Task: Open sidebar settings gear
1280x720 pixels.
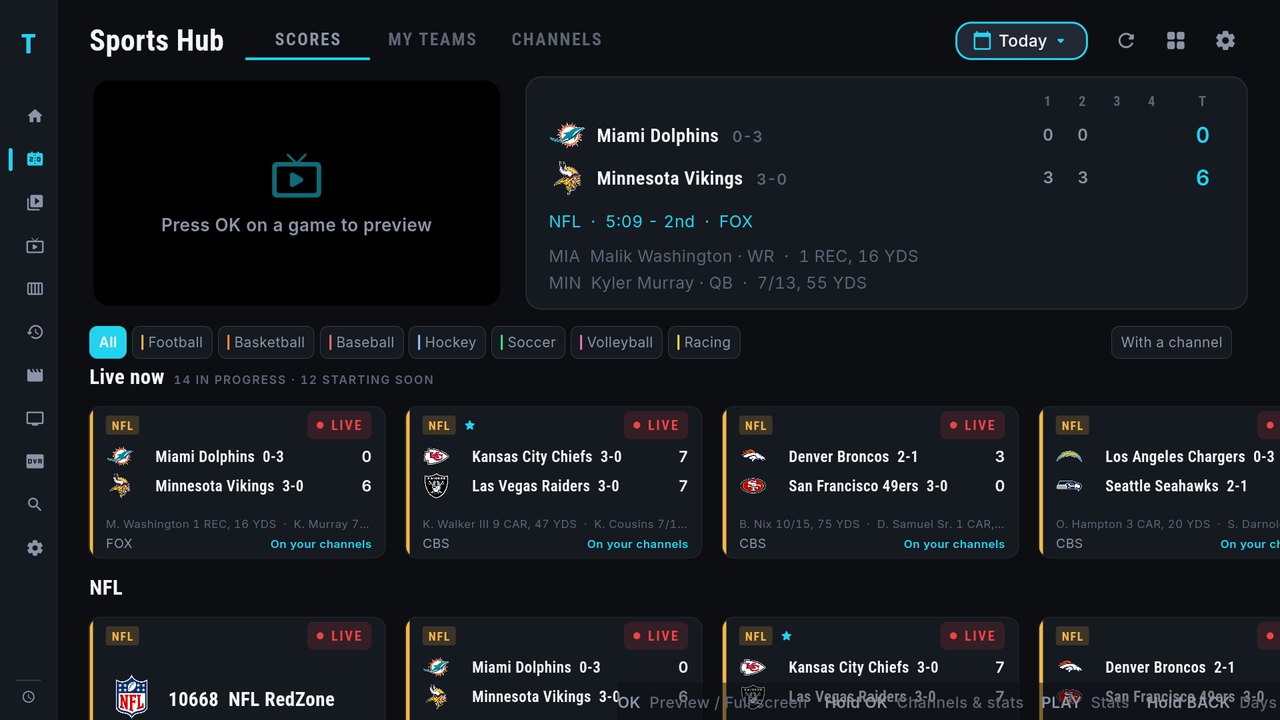Action: [35, 548]
